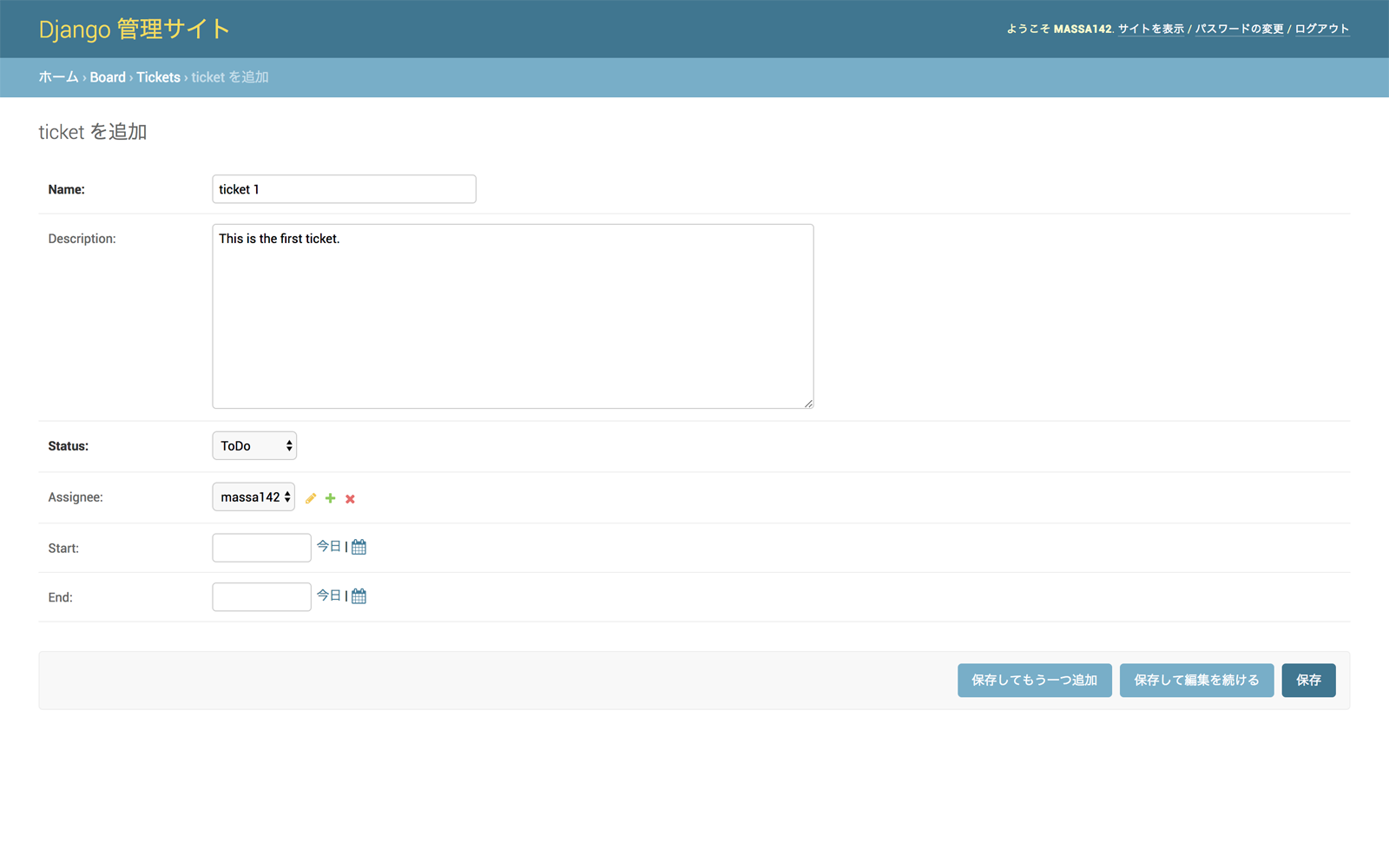Click into the Description text area

click(x=513, y=317)
